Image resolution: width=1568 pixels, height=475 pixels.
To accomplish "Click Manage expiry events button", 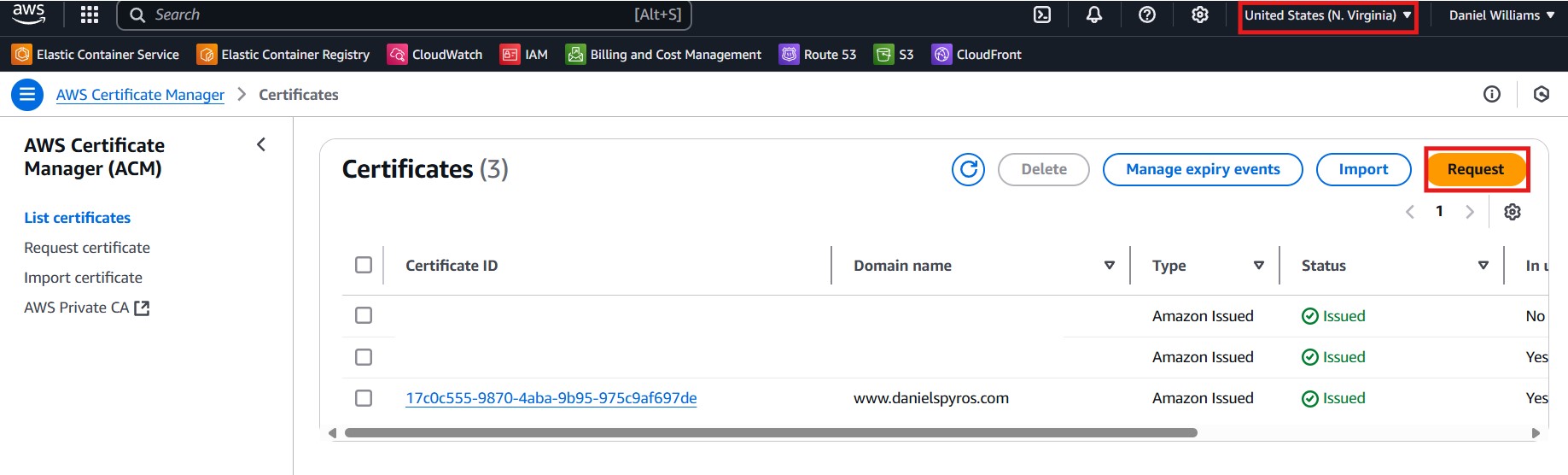I will click(x=1203, y=169).
